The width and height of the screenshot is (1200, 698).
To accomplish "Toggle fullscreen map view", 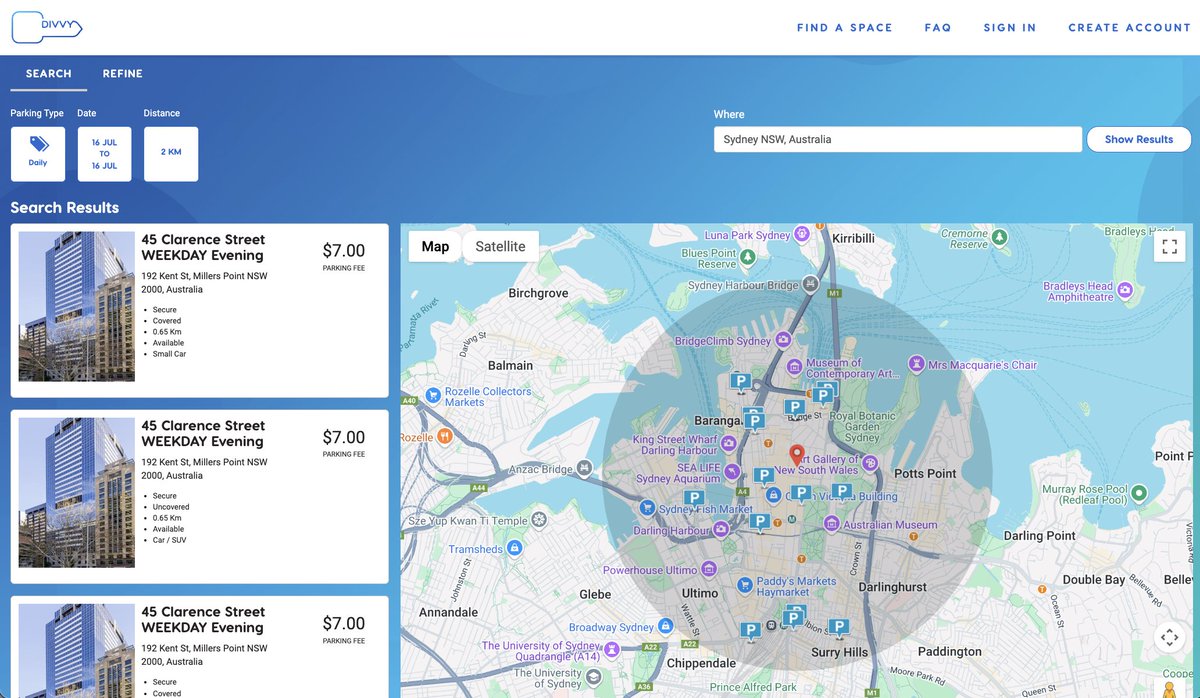I will click(x=1169, y=246).
